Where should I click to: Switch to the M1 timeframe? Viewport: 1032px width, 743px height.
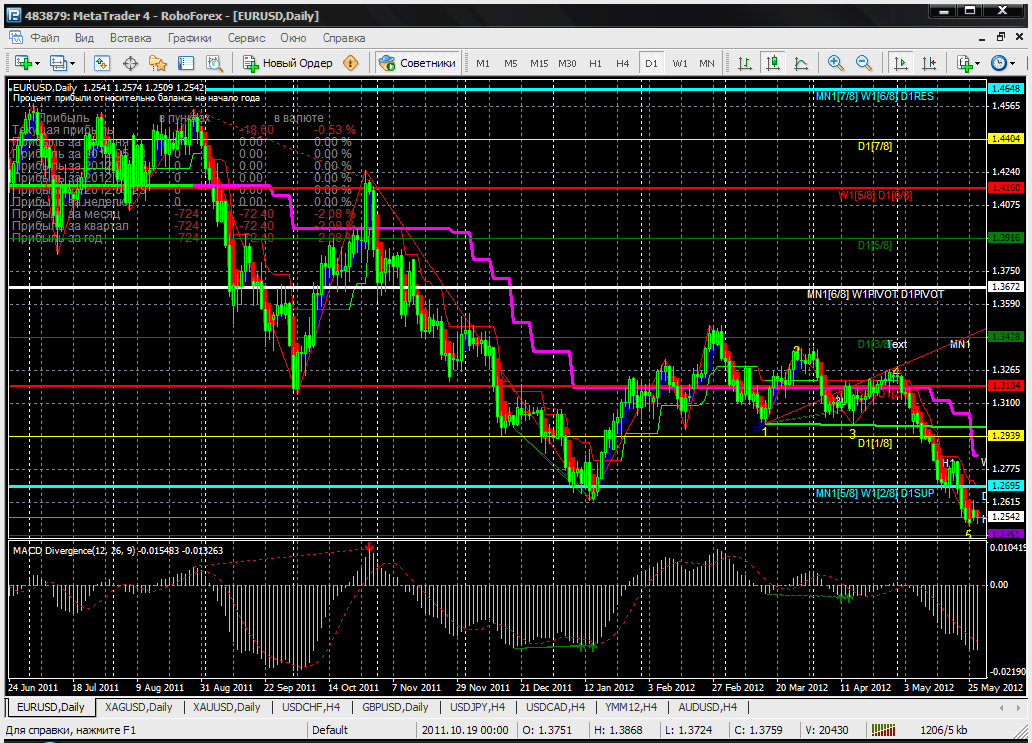[x=483, y=63]
